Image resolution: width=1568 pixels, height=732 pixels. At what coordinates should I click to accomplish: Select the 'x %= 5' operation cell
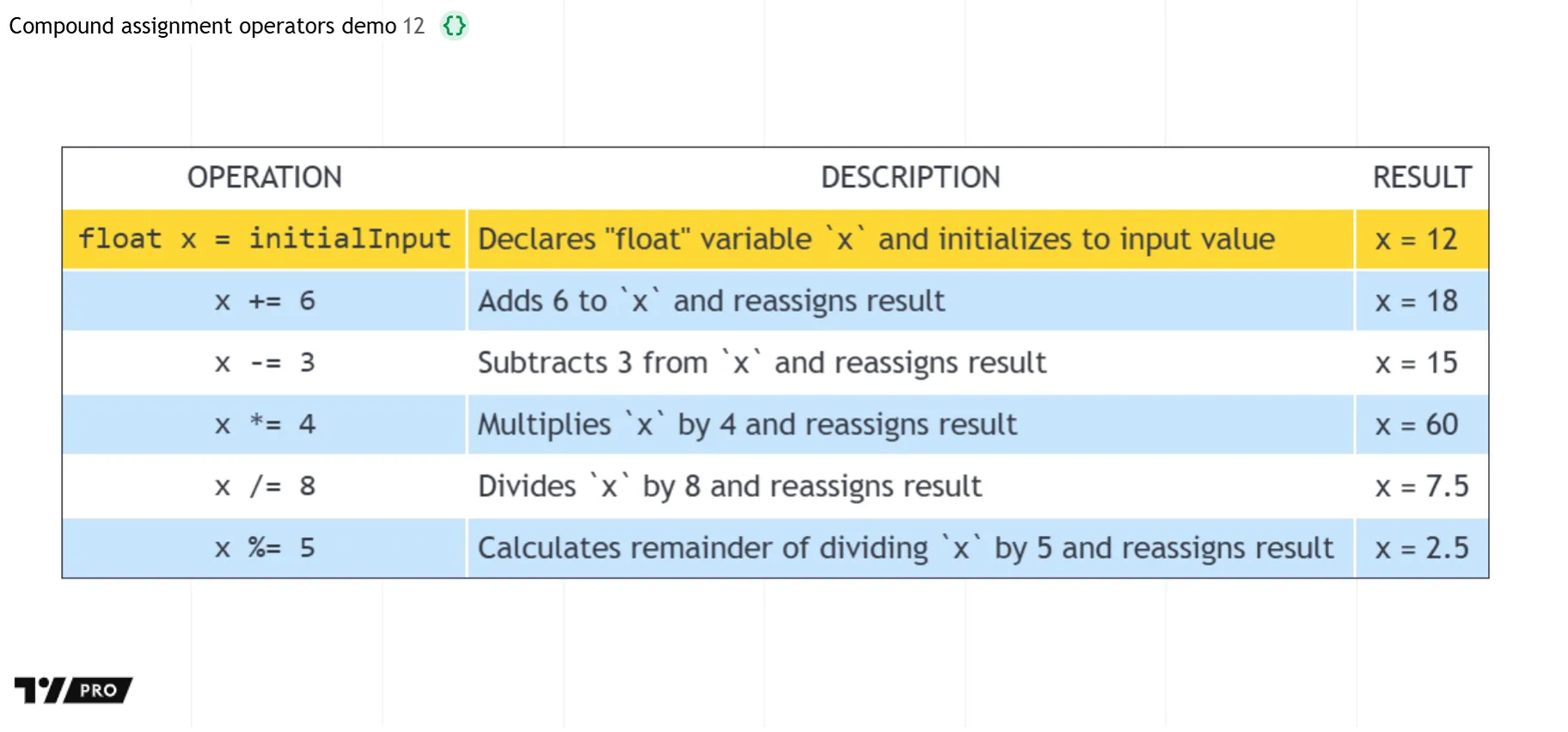264,548
